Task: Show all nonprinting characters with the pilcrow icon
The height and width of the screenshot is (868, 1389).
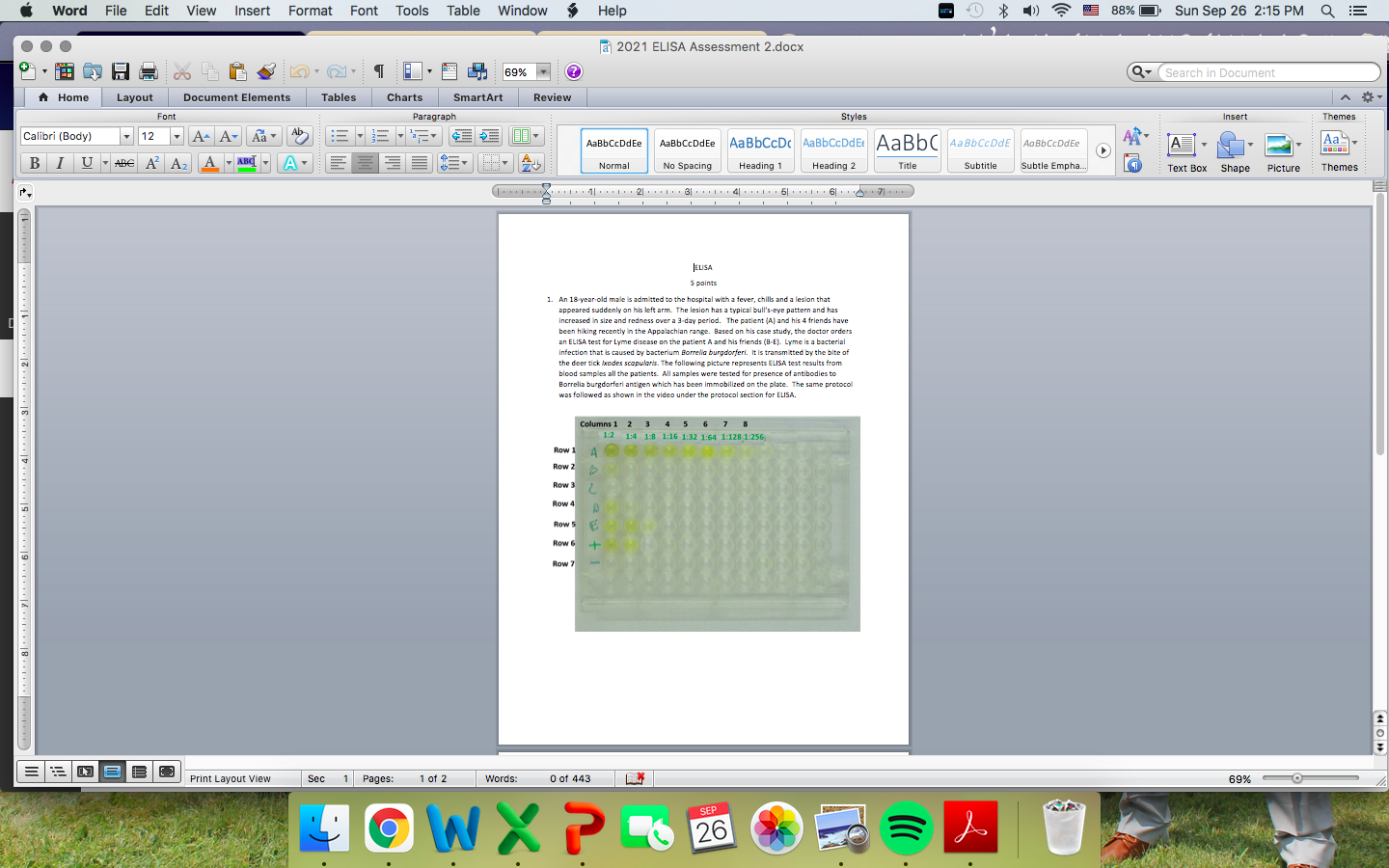Action: tap(379, 71)
